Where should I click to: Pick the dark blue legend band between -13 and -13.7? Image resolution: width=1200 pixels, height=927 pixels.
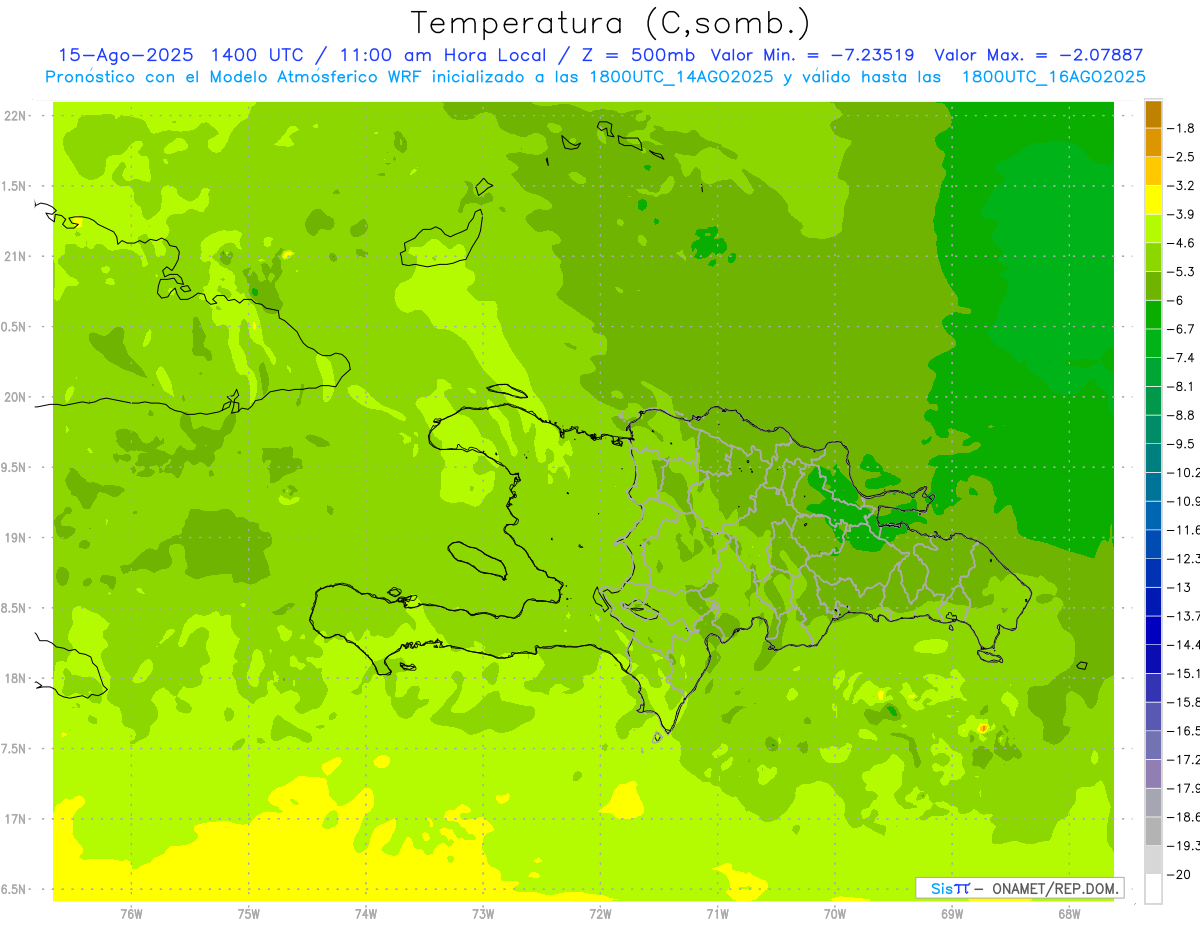(x=1153, y=602)
